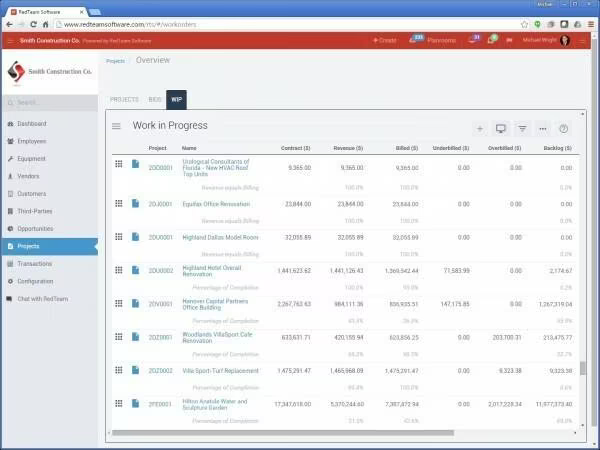The image size is (600, 450).
Task: Click the Projects breadcrumb link
Action: 115,61
